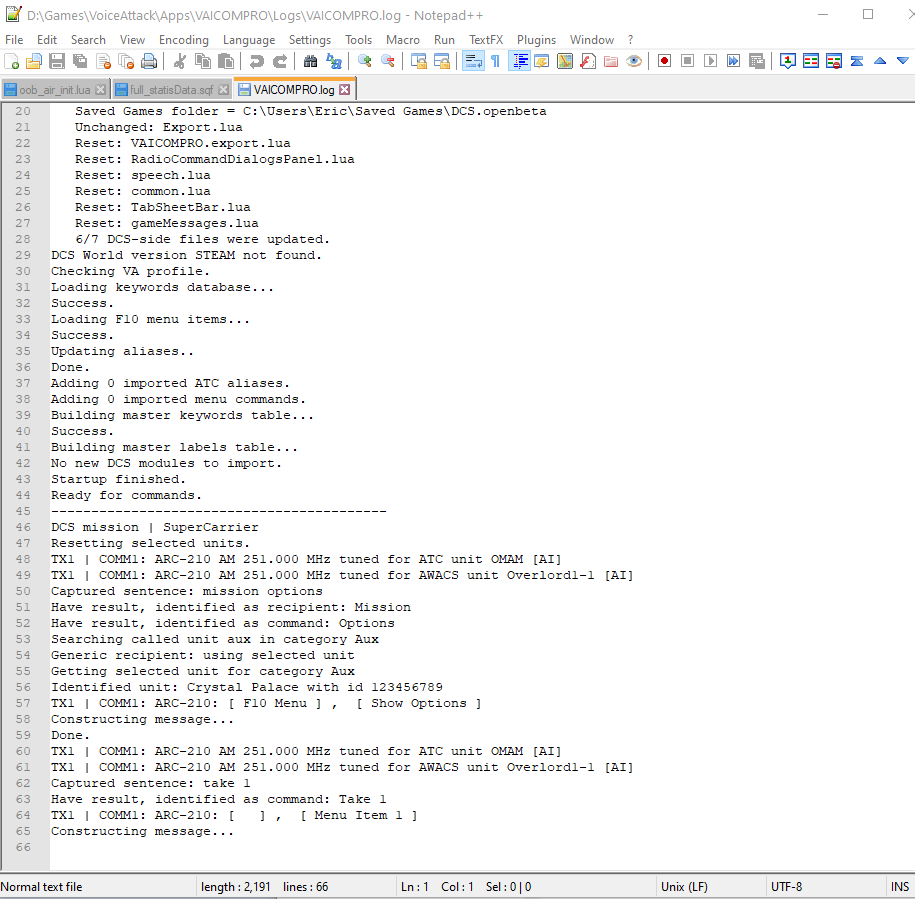The width and height of the screenshot is (915, 899).
Task: Start macro recording with red dot button
Action: pos(664,61)
